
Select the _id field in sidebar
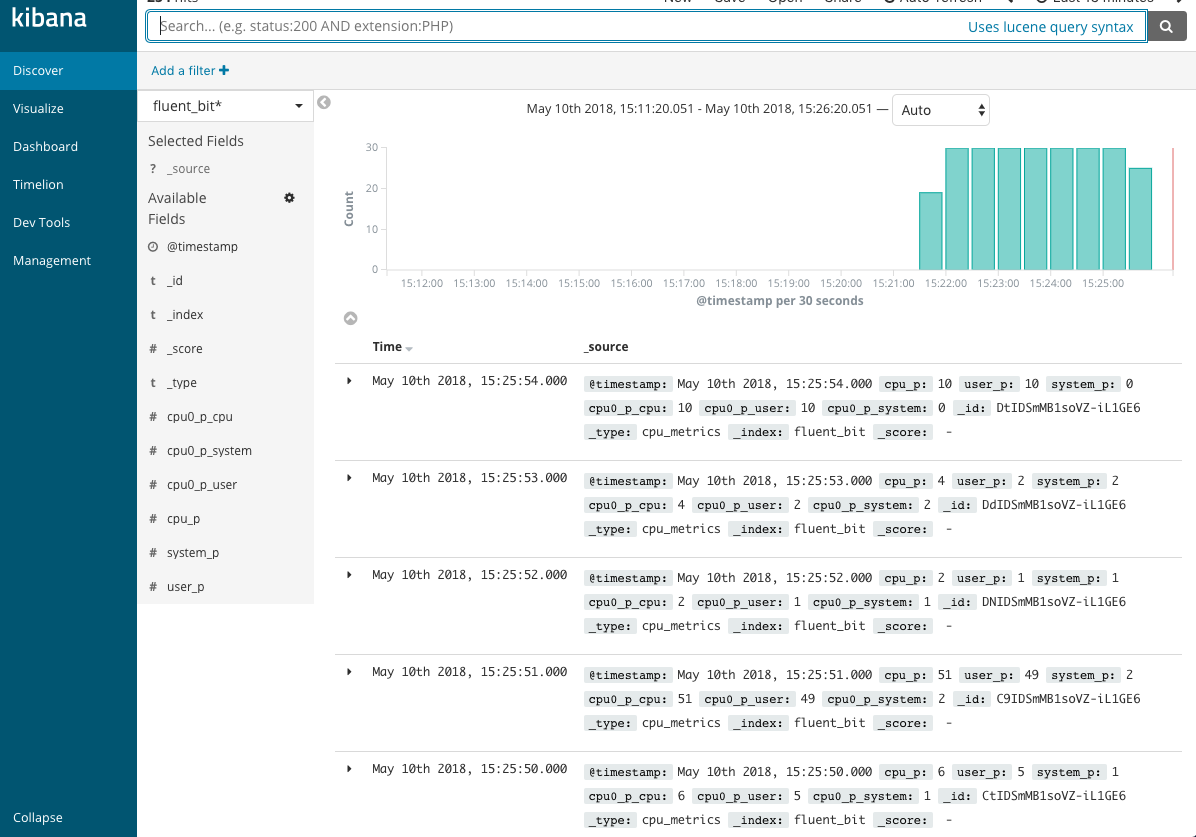[175, 281]
